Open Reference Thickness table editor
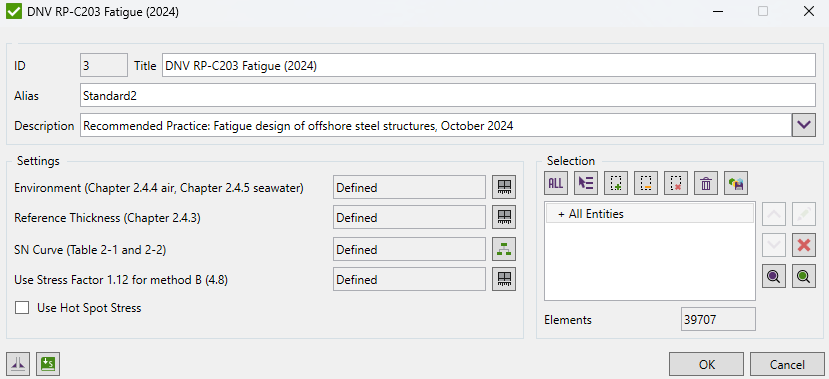Screen dimensions: 829x379 504,217
